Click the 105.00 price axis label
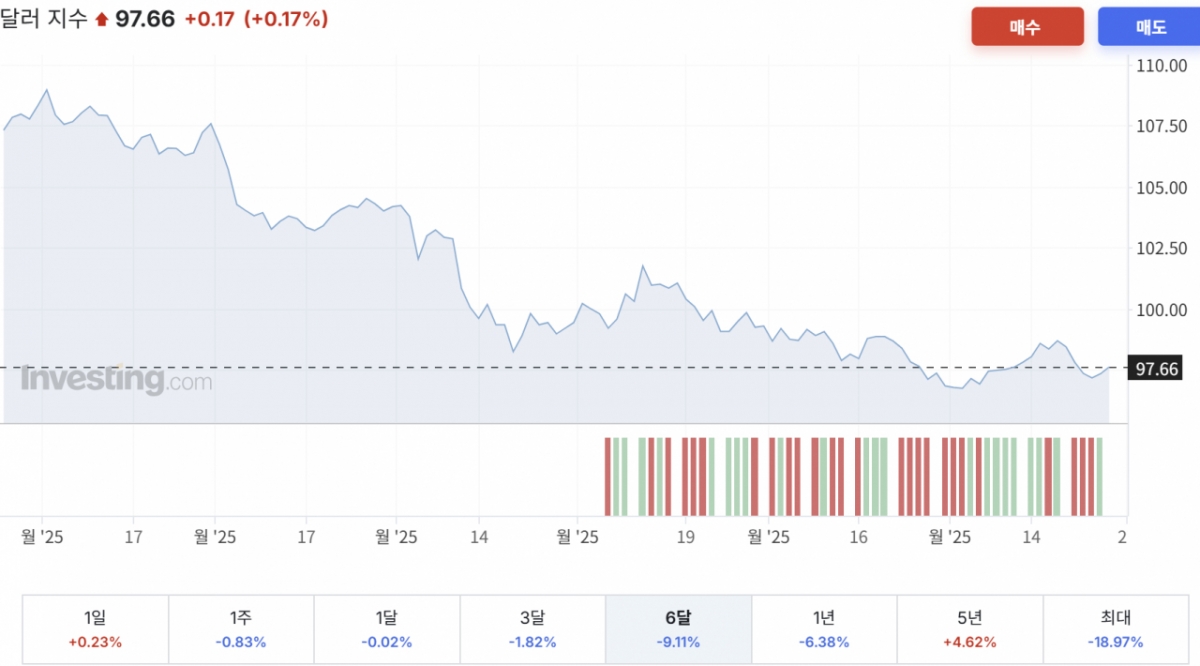The height and width of the screenshot is (666, 1200). coord(1161,188)
